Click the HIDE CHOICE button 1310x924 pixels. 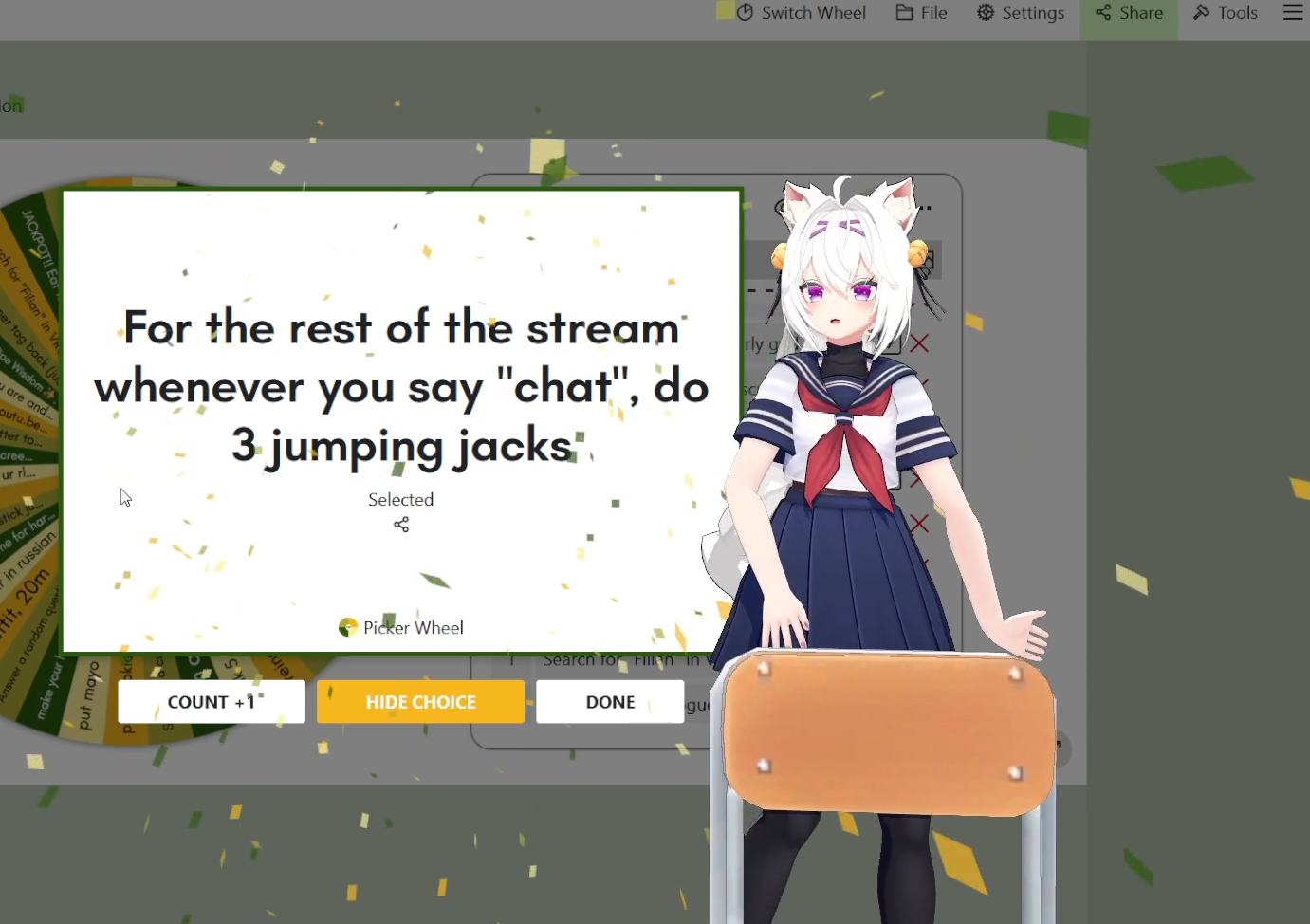420,702
